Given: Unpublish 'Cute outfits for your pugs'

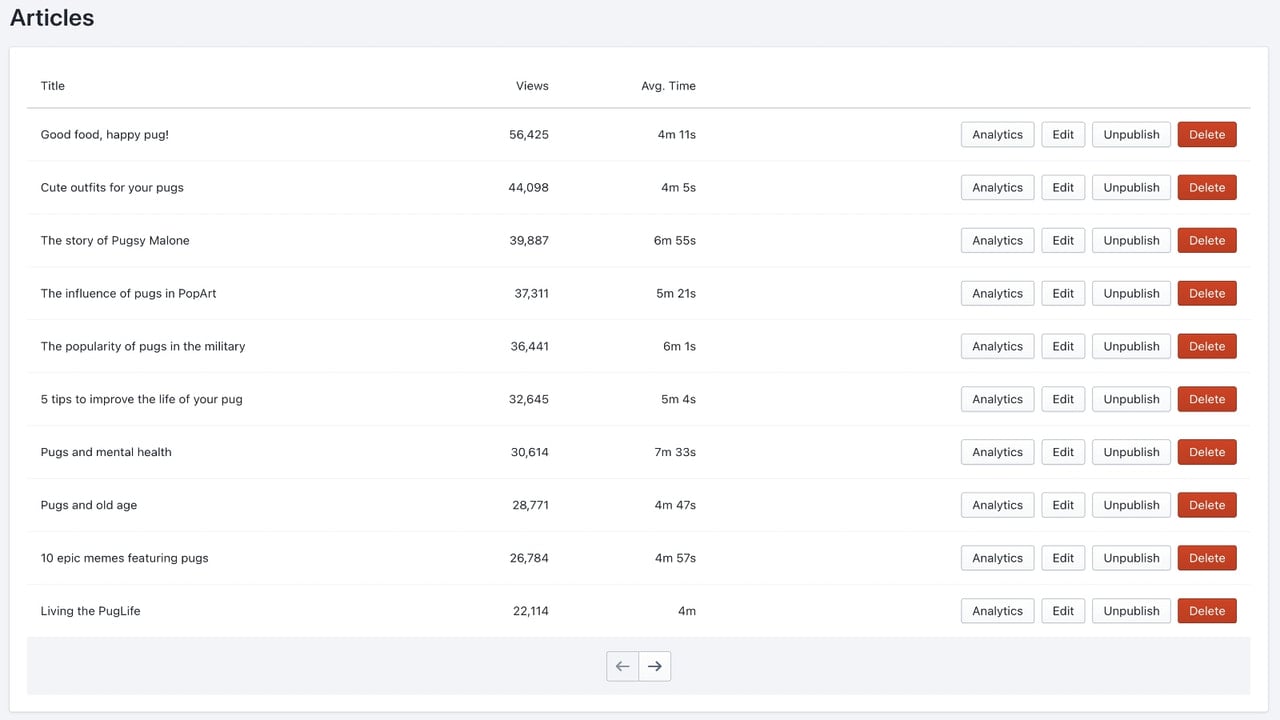Looking at the screenshot, I should [x=1131, y=188].
